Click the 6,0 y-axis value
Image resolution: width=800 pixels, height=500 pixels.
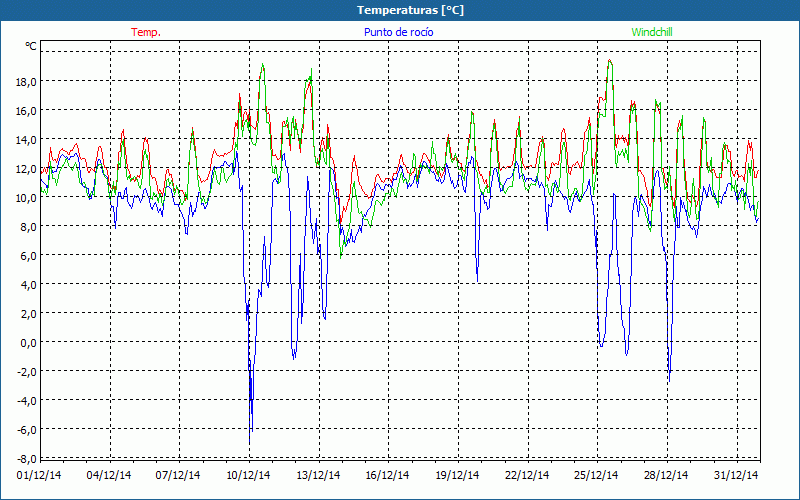(x=29, y=256)
